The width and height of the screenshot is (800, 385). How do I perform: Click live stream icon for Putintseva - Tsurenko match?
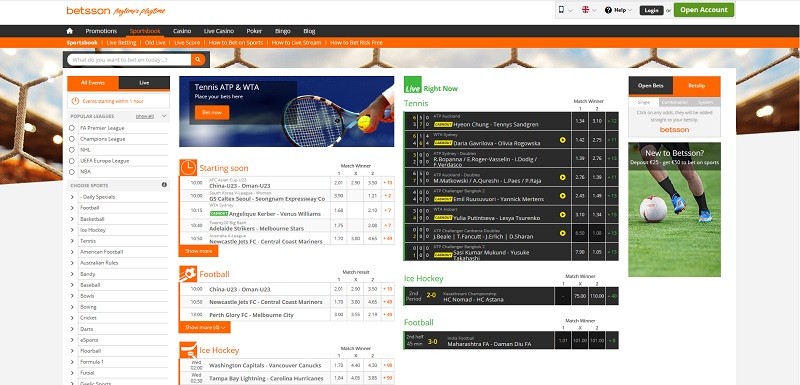click(x=563, y=215)
